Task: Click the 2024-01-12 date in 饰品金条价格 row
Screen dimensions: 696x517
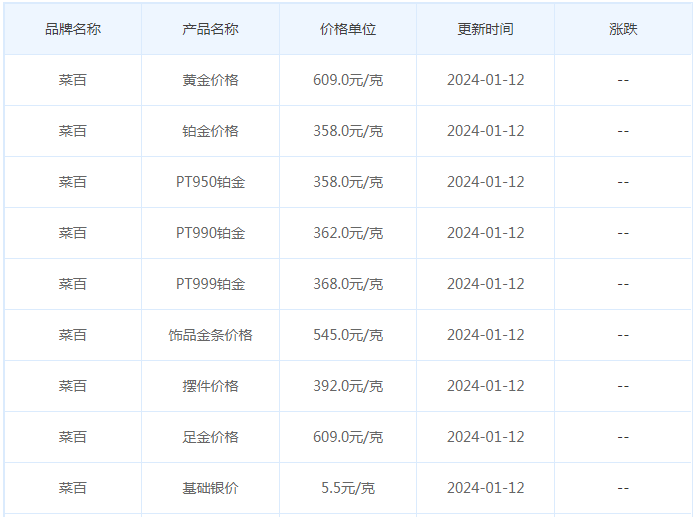Action: pyautogui.click(x=486, y=335)
